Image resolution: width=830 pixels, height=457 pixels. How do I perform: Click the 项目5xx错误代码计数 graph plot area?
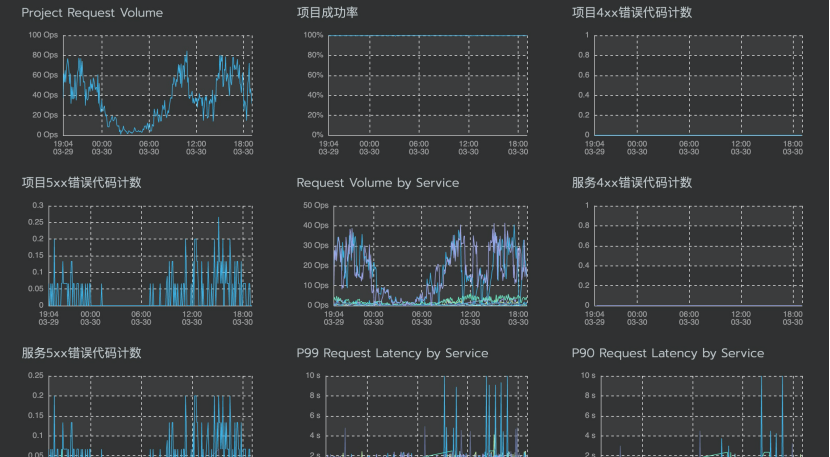point(150,255)
